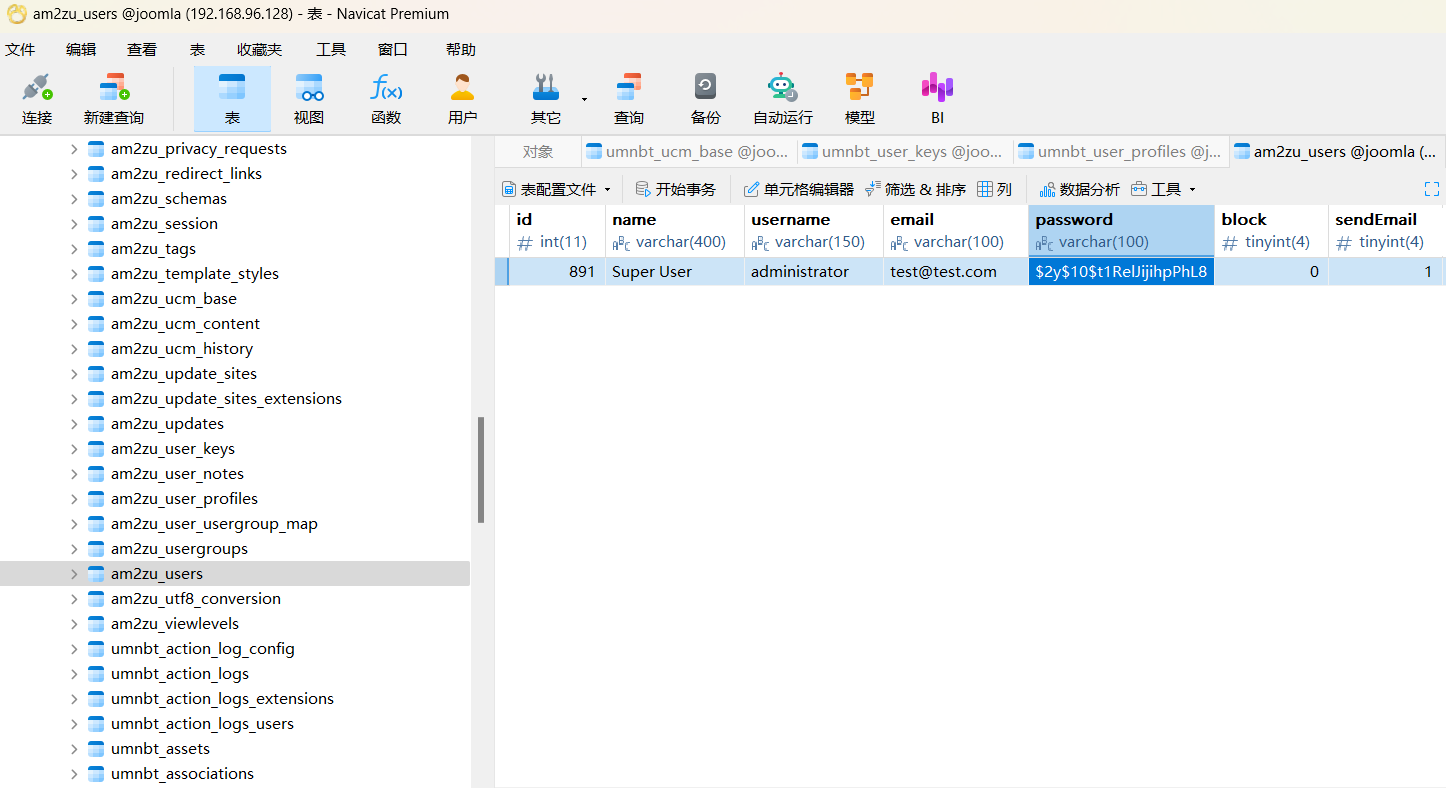Expand the am2zu_usergroups table node
1446x788 pixels.
pos(74,549)
